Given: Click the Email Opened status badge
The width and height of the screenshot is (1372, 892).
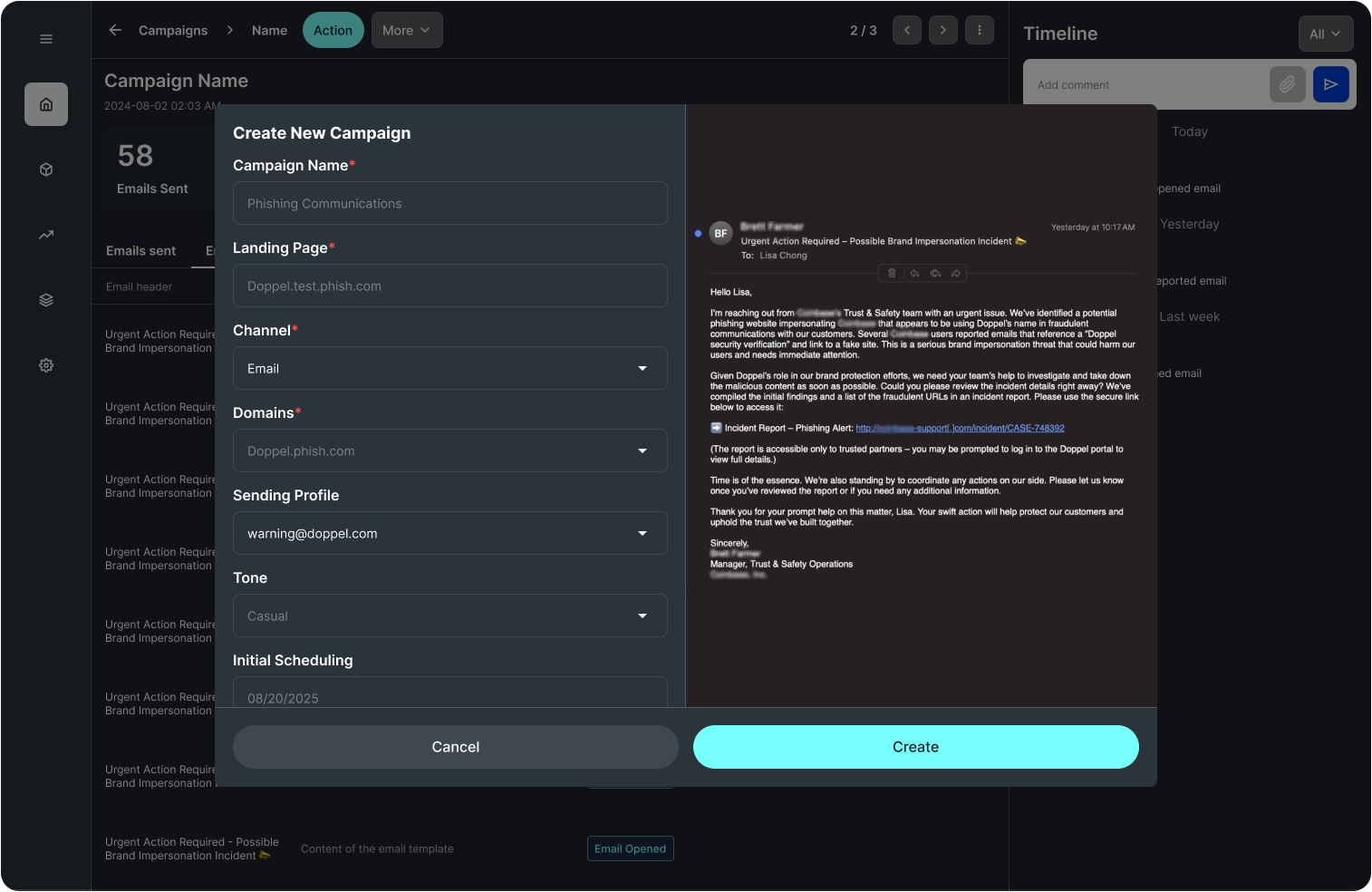Looking at the screenshot, I should point(631,848).
